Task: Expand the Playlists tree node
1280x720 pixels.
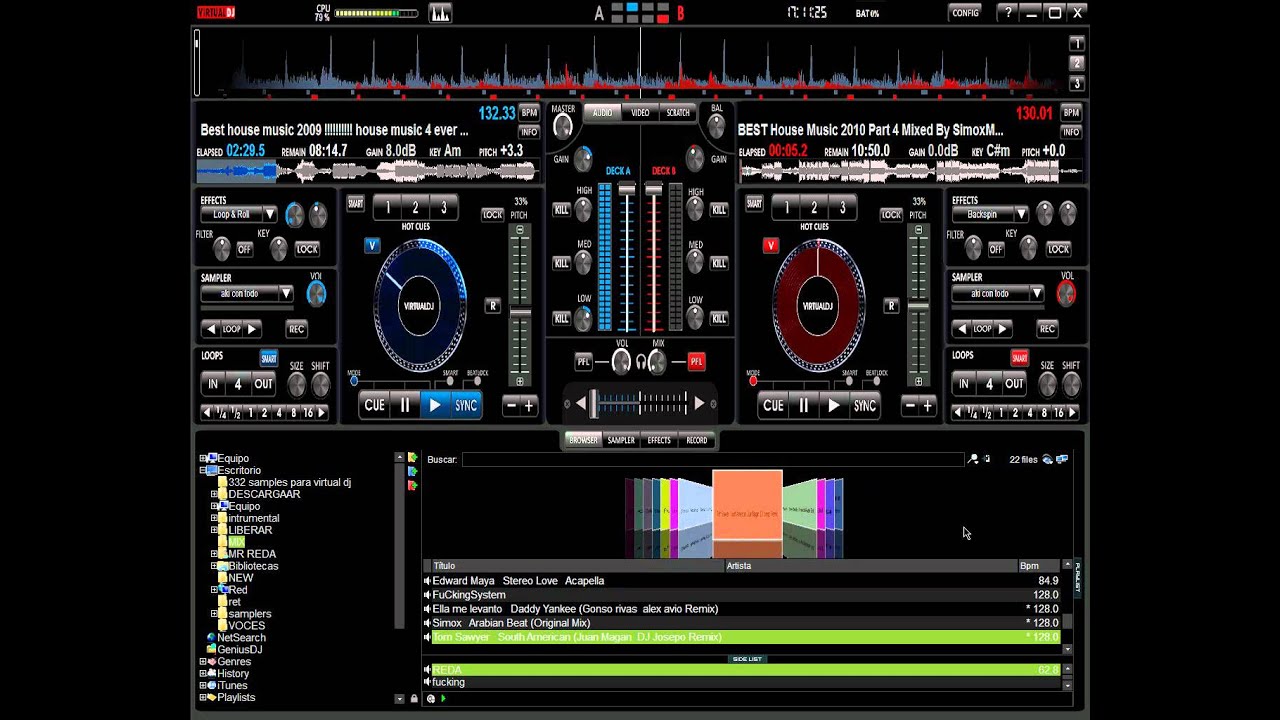Action: (203, 698)
